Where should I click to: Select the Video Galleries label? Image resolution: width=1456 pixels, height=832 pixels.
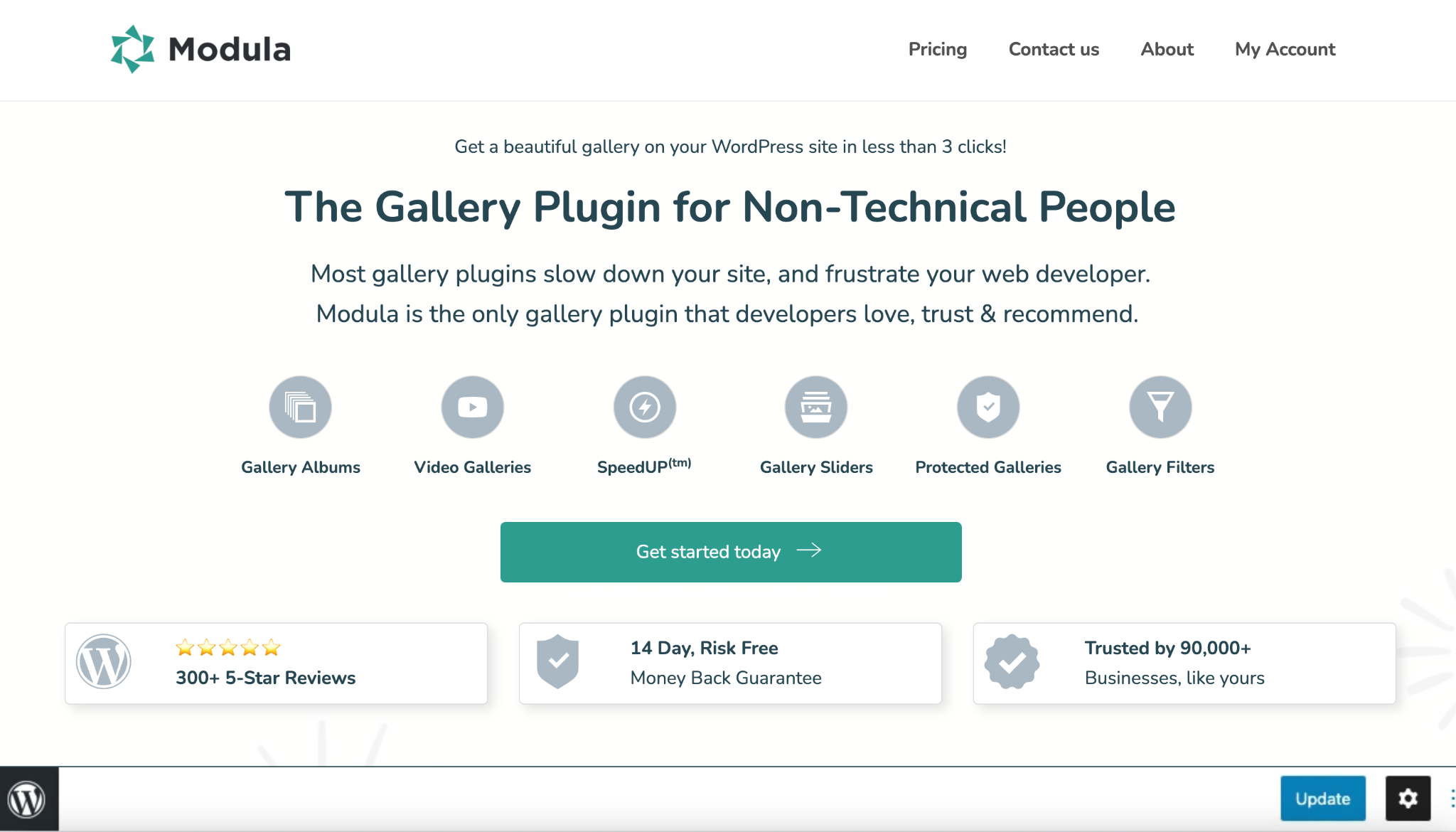pos(473,467)
